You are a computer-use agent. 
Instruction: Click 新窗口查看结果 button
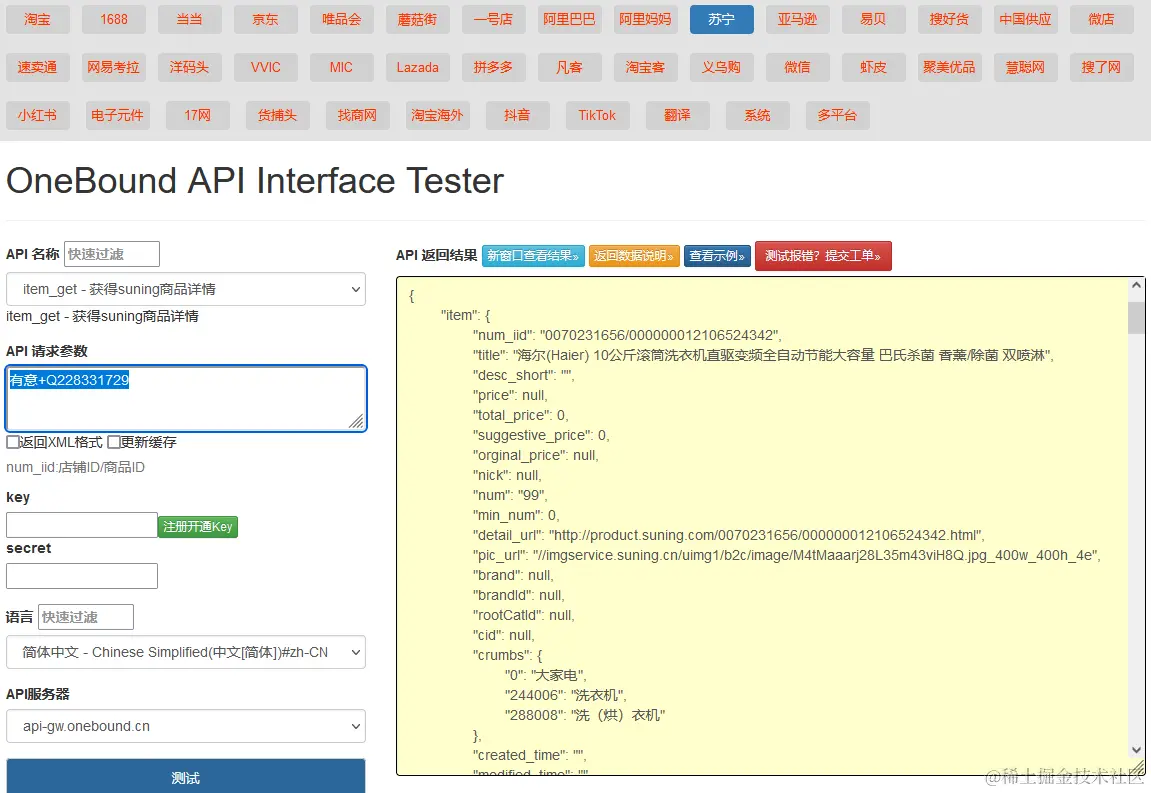533,256
